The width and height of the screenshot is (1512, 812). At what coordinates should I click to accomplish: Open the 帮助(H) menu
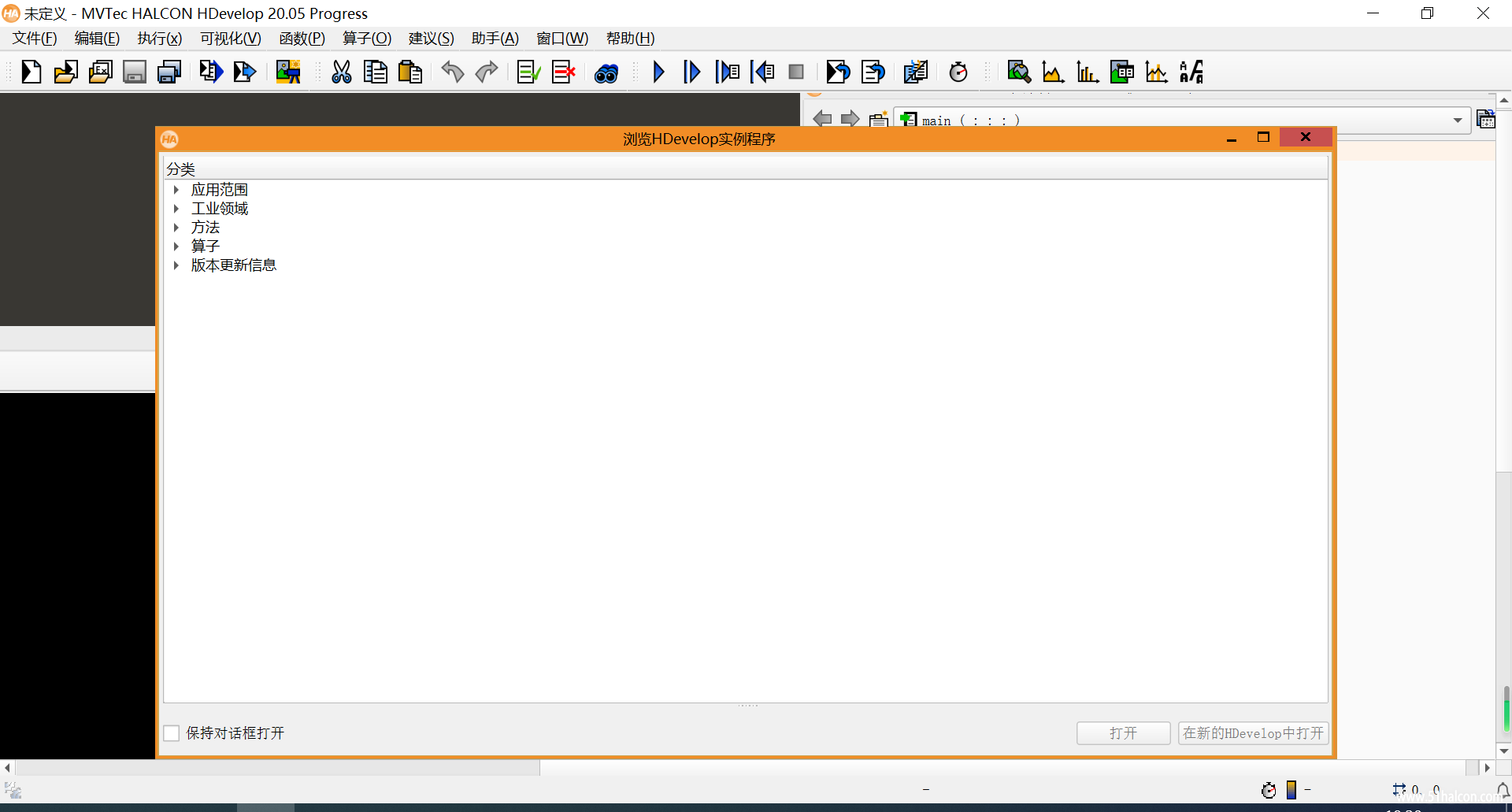630,39
